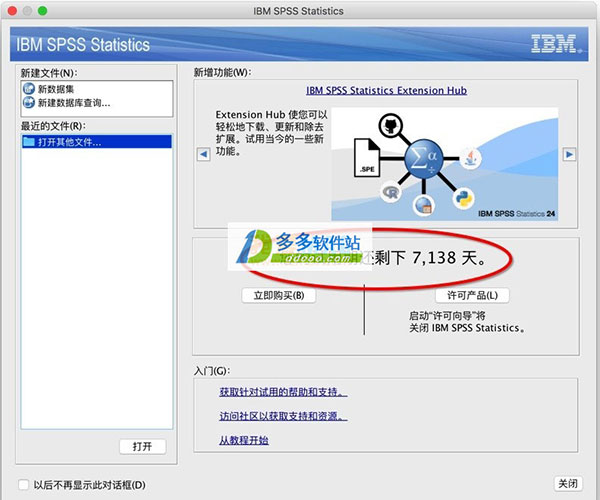This screenshot has width=600, height=500.
Task: Enable 以后不再显示此对话框(D) checkbox
Action: 24,485
